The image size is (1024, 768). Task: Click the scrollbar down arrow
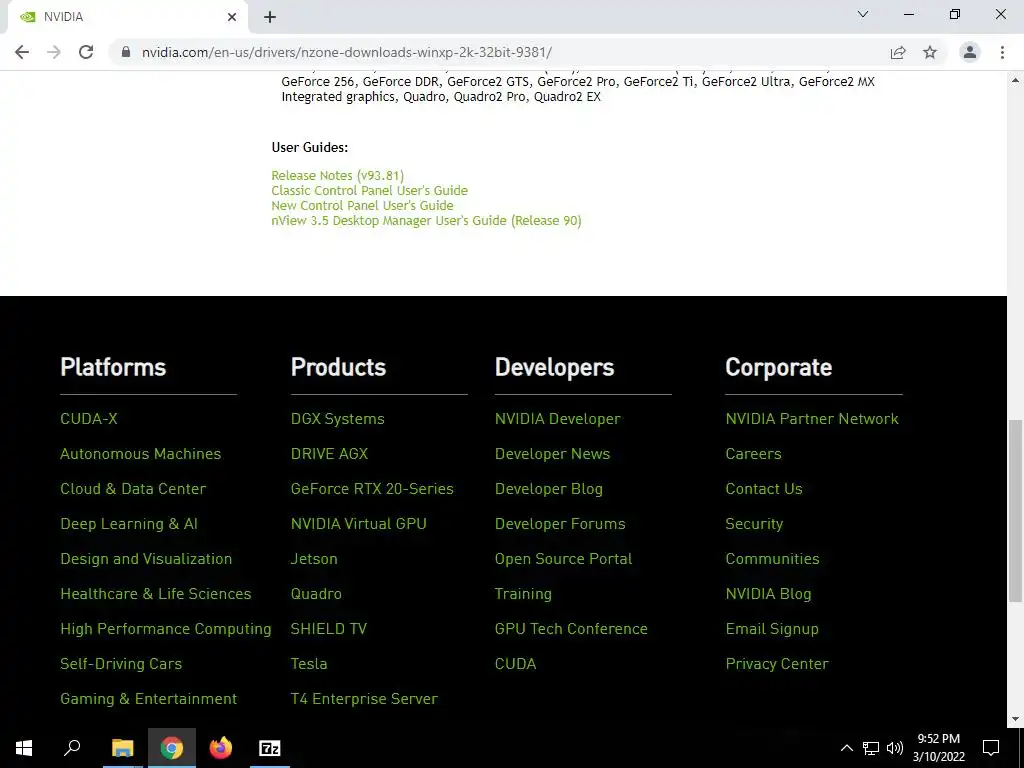[1016, 719]
